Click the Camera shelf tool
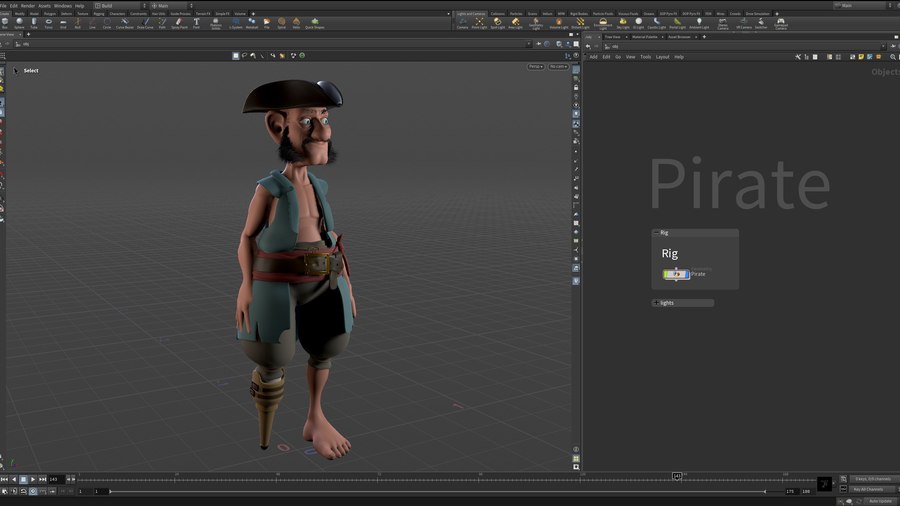900x506 pixels. coord(462,22)
